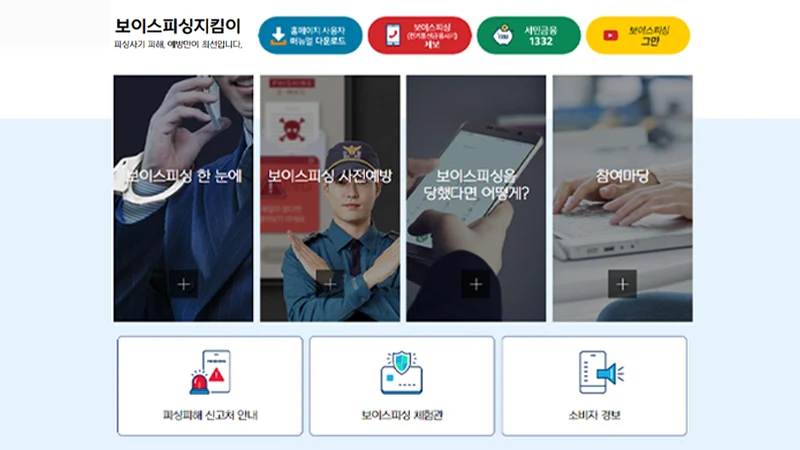Select the handcuffed caller 한 눈에 image panel
Screen dimensions: 800x450
pyautogui.click(x=183, y=198)
